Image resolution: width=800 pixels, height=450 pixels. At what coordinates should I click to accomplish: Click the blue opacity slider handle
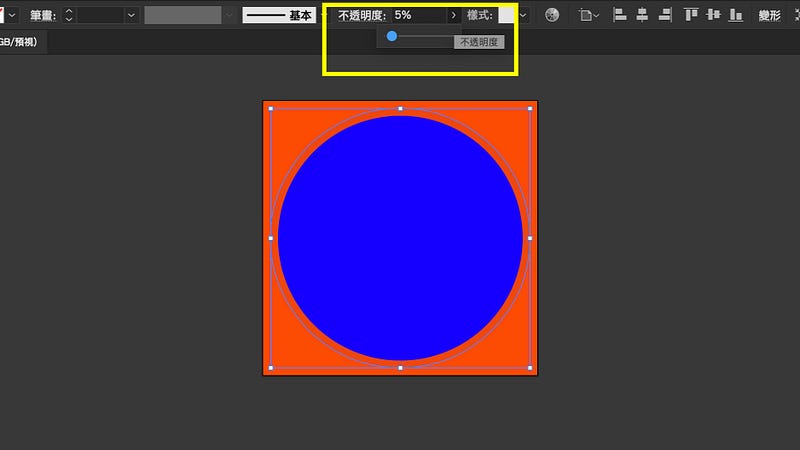click(x=392, y=36)
